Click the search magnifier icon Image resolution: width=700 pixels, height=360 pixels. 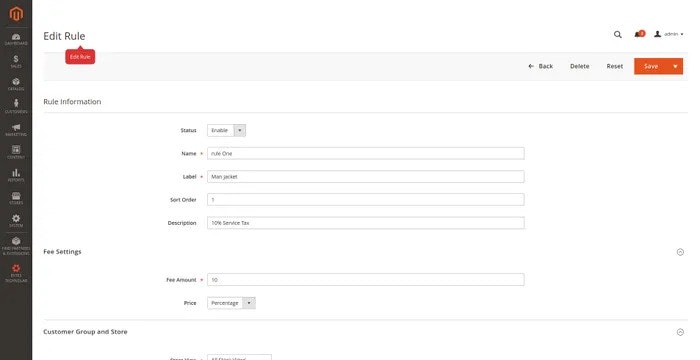617,34
